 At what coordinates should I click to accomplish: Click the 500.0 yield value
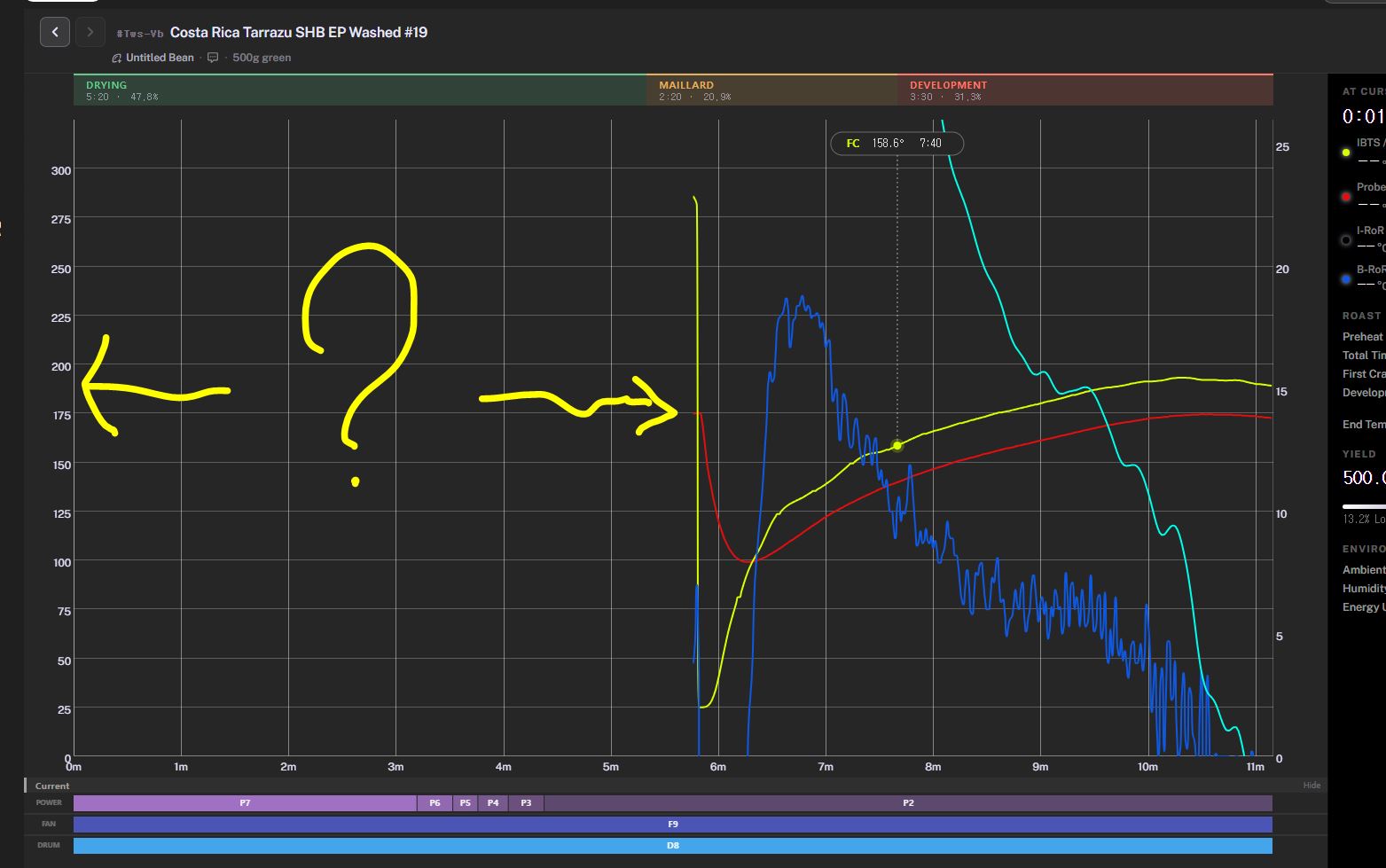click(1364, 478)
